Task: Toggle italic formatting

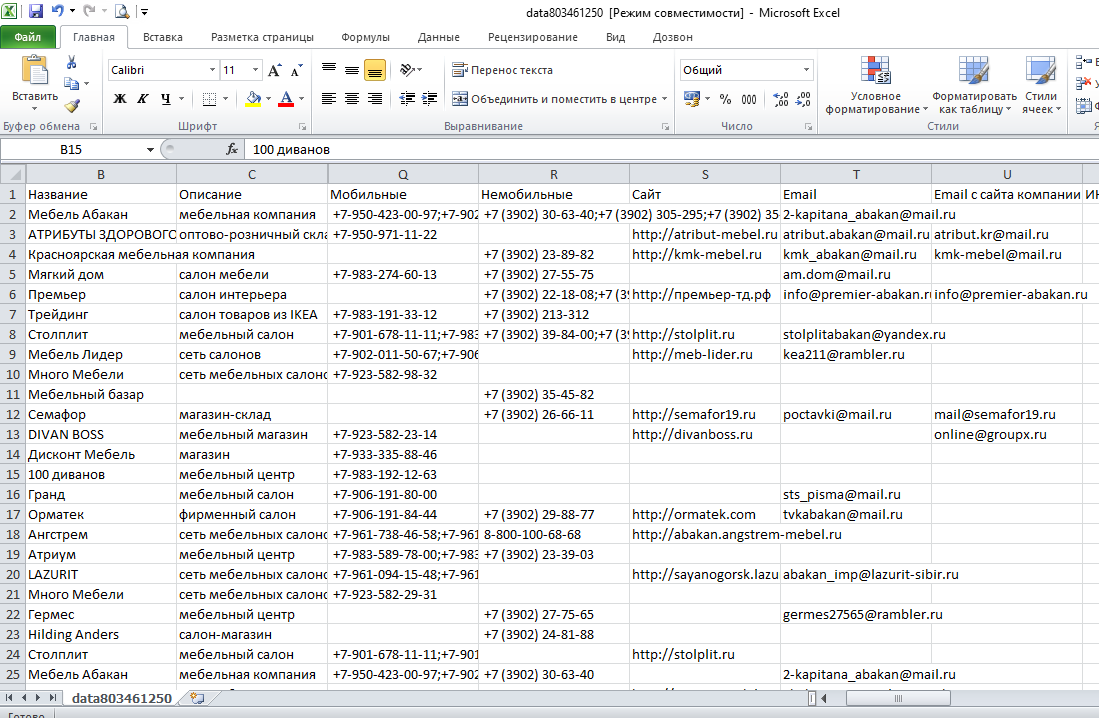Action: (x=142, y=99)
